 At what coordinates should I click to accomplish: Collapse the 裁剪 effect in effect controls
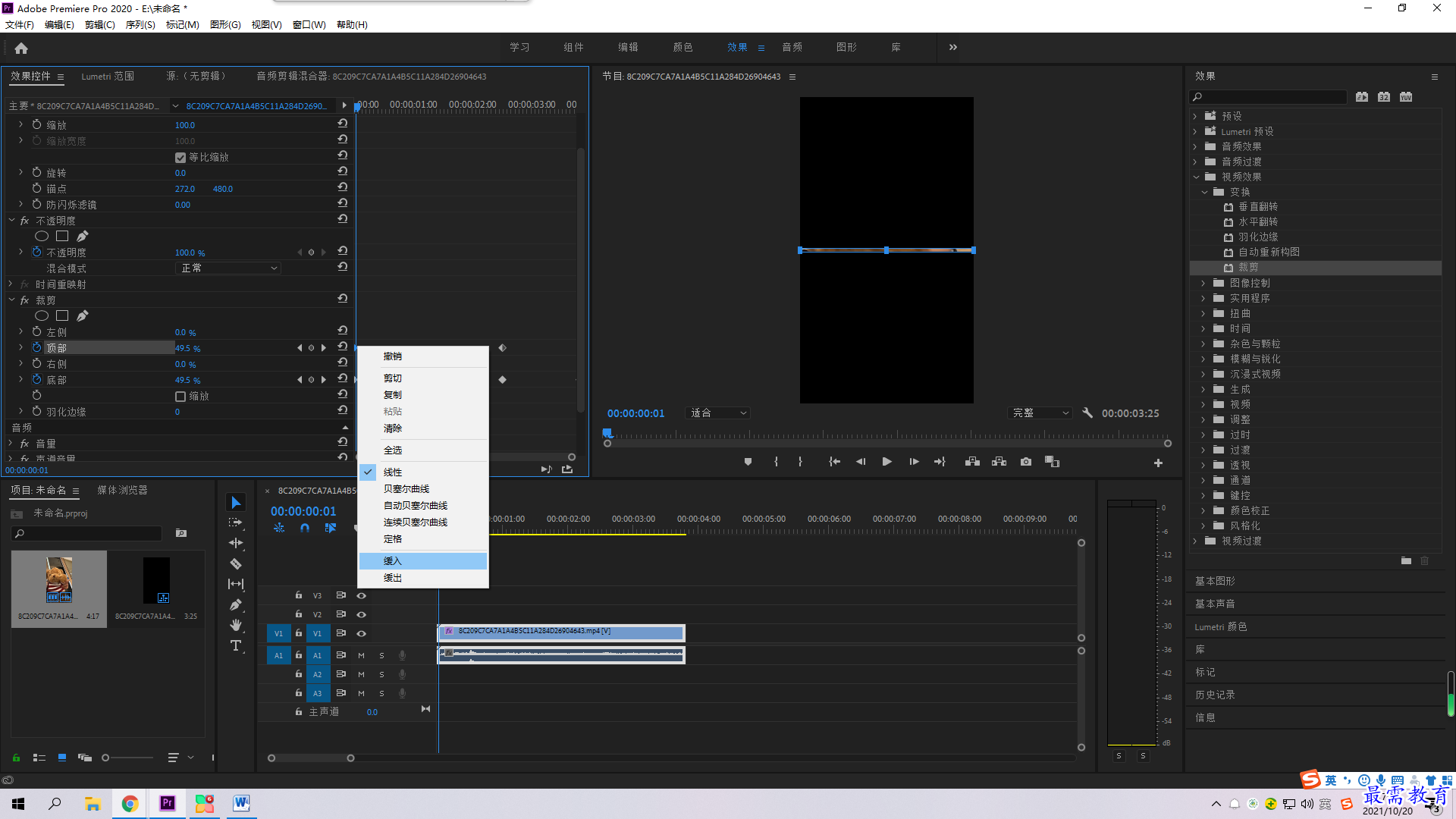click(x=11, y=300)
